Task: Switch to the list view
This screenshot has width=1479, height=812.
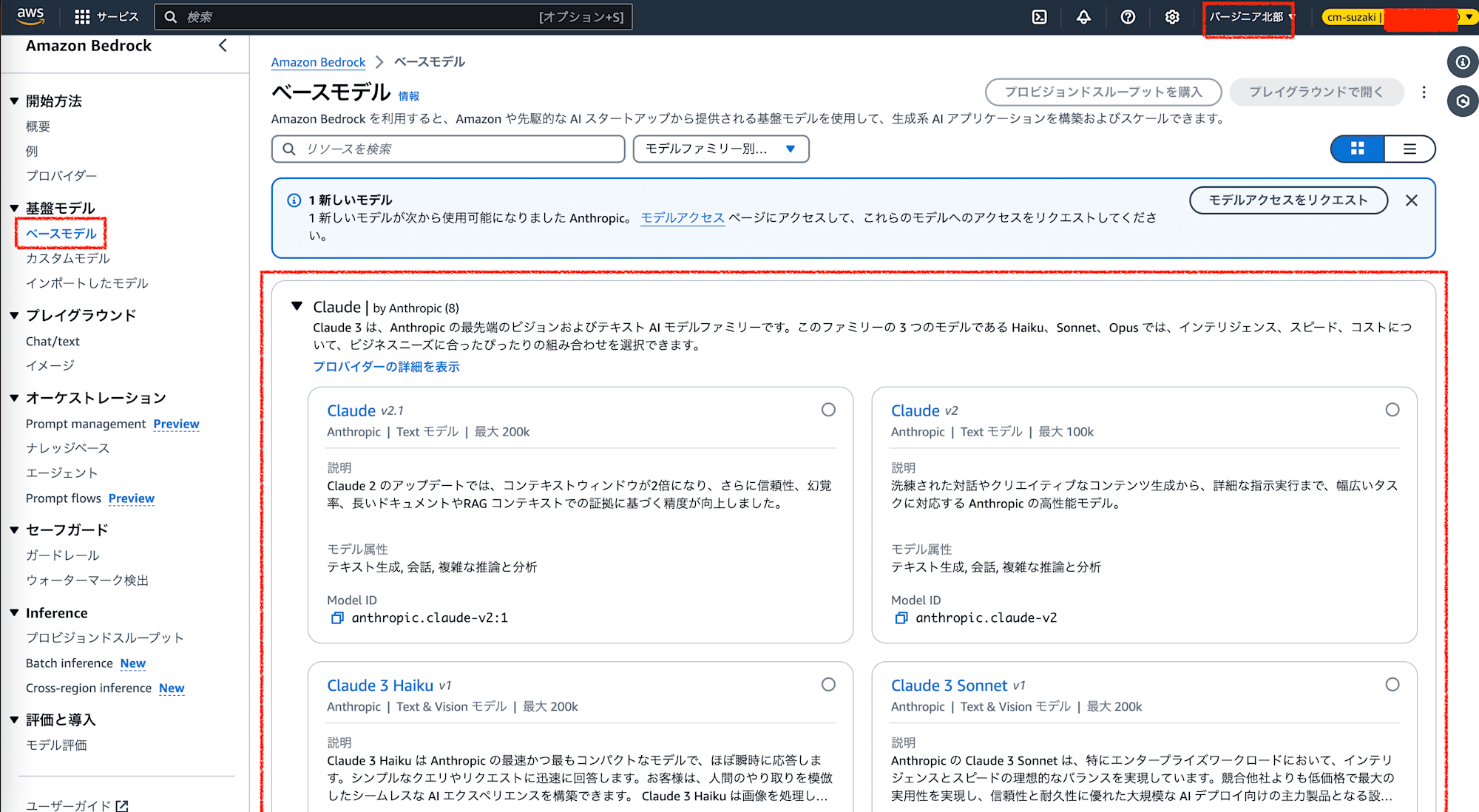Action: coord(1409,149)
